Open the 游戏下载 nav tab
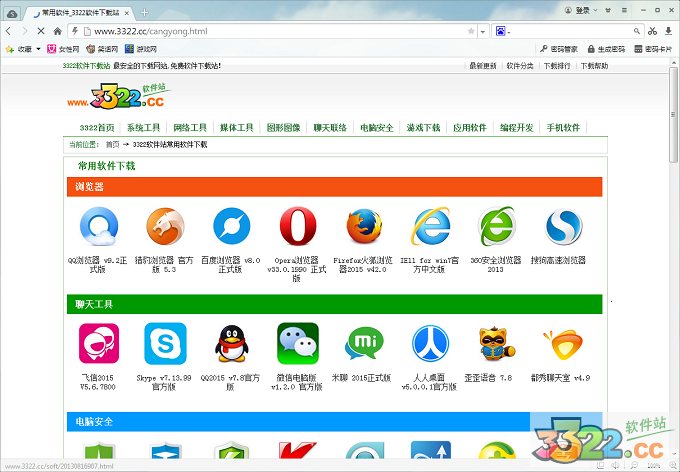This screenshot has width=680, height=472. click(x=423, y=128)
